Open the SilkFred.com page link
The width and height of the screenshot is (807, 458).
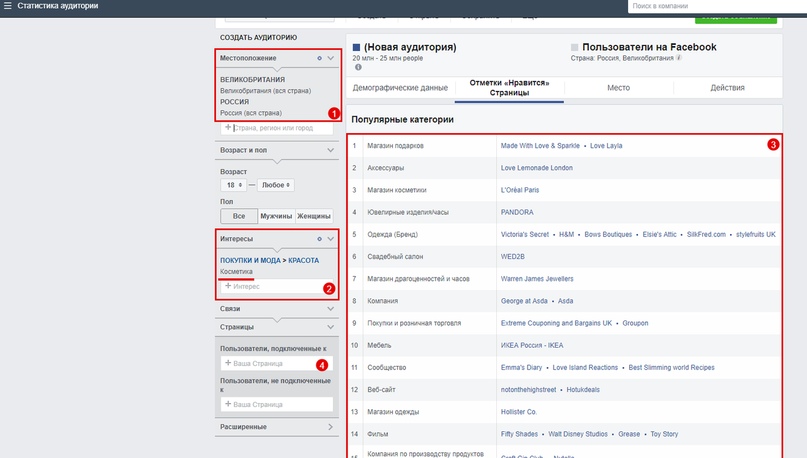706,234
